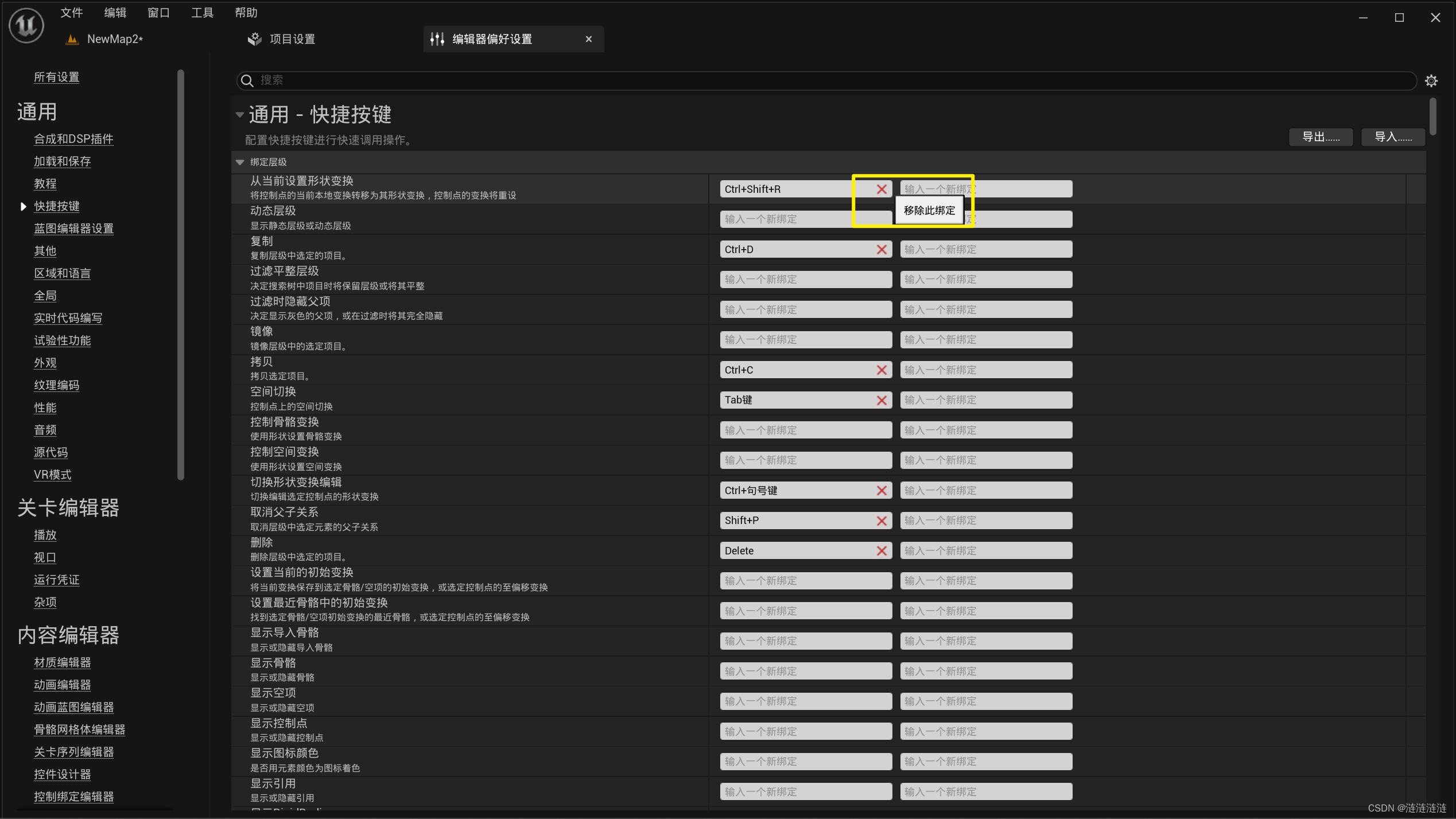Remove the Ctrl+Shift+R binding

click(882, 189)
